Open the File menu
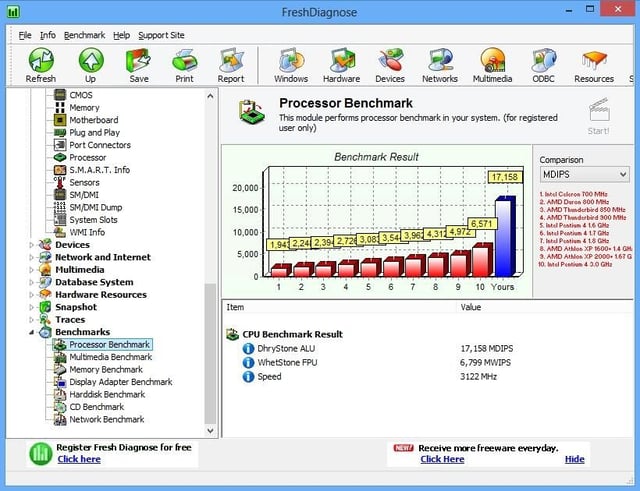 (x=25, y=36)
